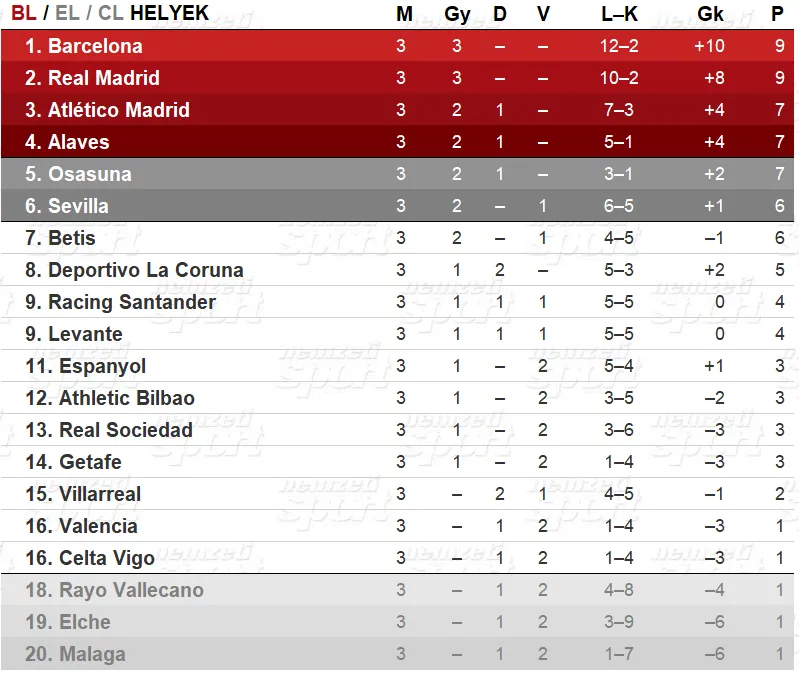Select the EL legend label
Viewport: 799px width, 673px height.
(67, 13)
